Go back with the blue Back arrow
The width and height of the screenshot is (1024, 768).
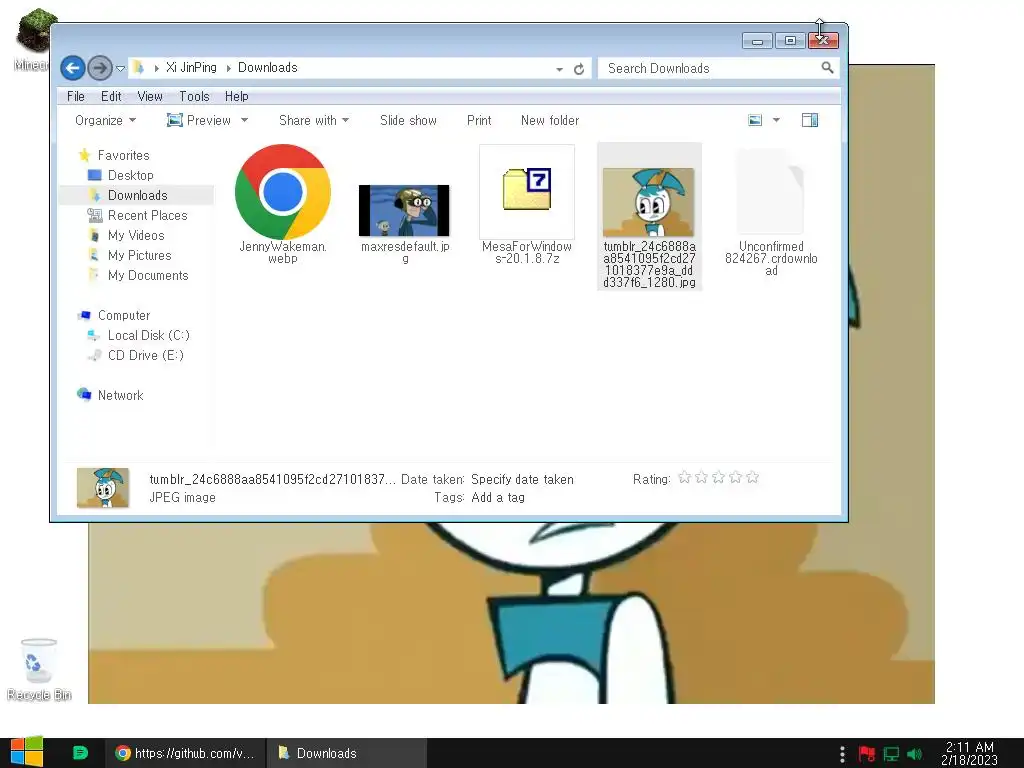pyautogui.click(x=72, y=68)
